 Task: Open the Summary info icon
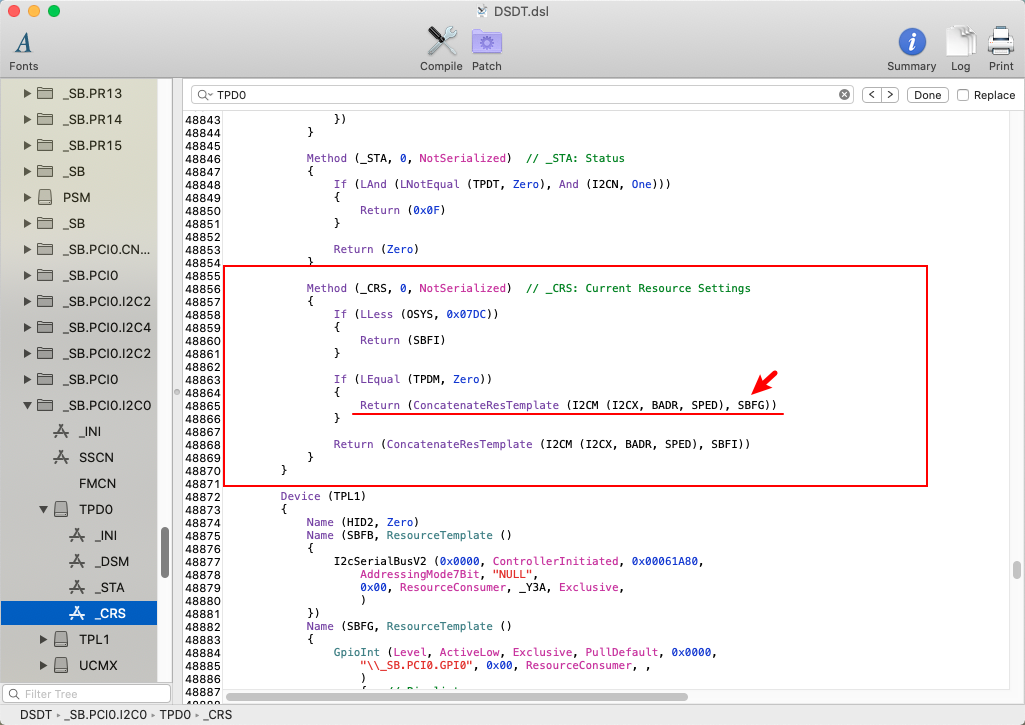click(x=911, y=48)
